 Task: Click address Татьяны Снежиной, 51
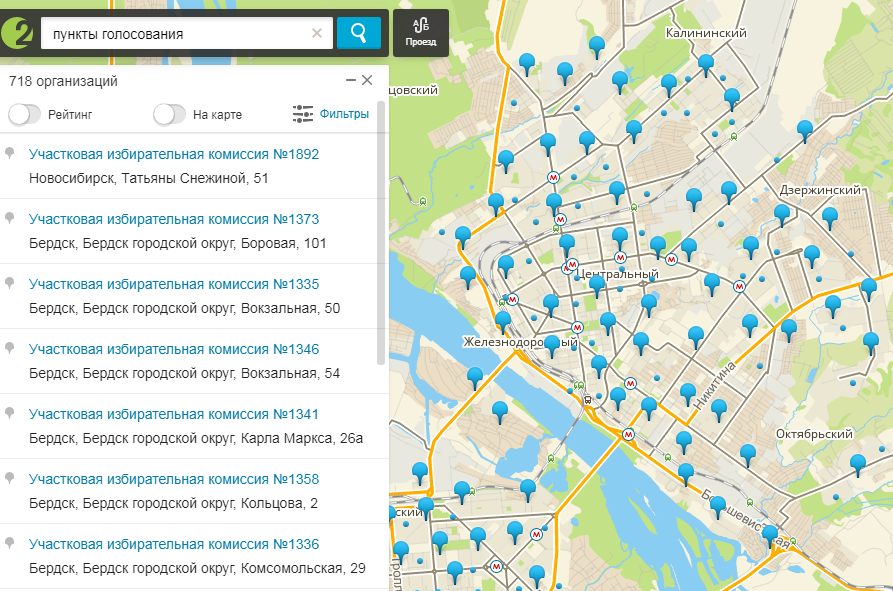195,178
